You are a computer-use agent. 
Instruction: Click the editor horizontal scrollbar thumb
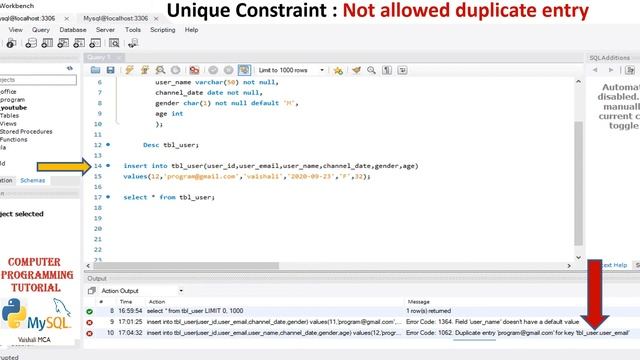coord(186,266)
